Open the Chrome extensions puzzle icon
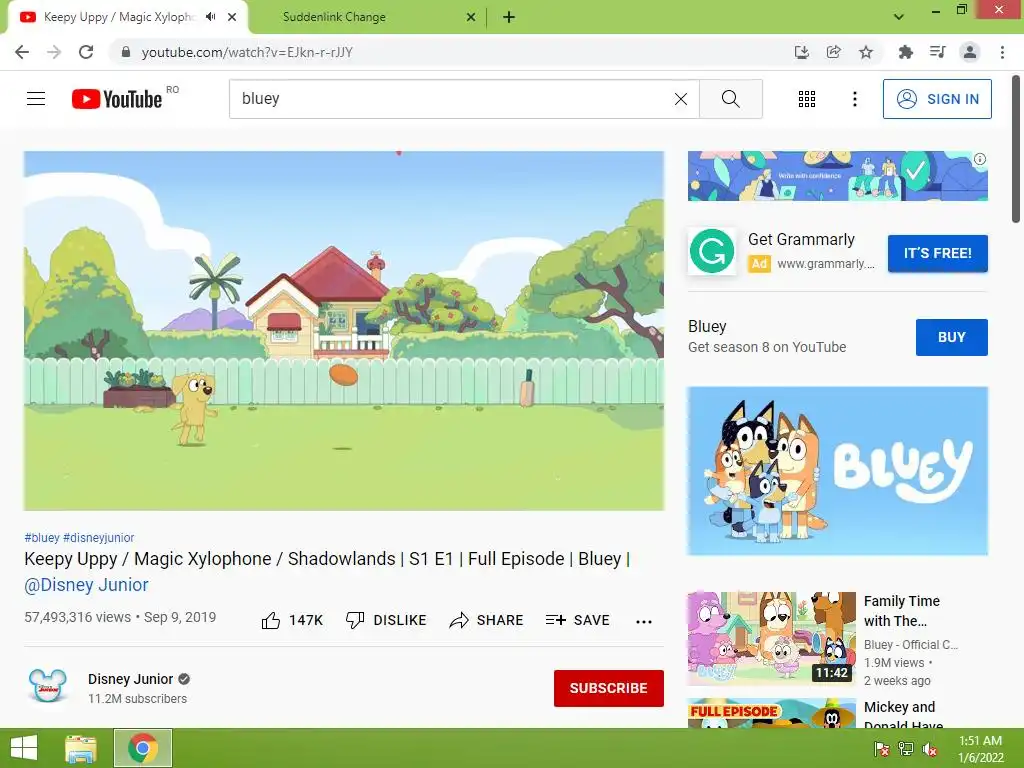This screenshot has width=1024, height=768. click(905, 52)
